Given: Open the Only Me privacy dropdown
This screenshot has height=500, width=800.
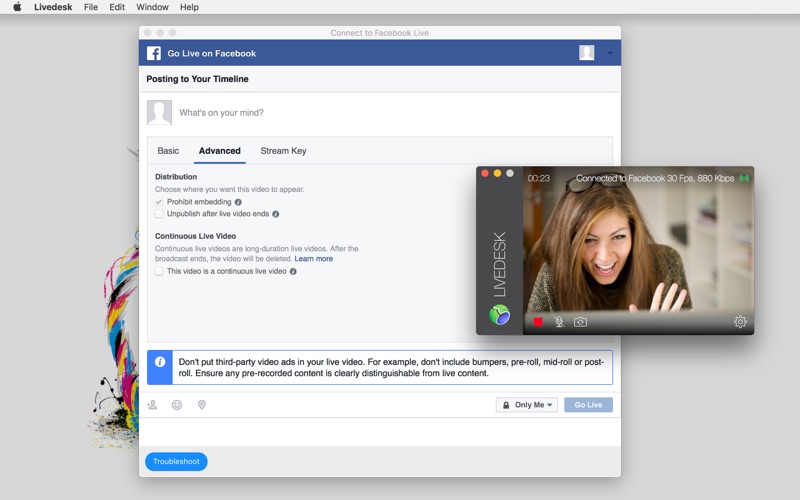Looking at the screenshot, I should pos(526,405).
